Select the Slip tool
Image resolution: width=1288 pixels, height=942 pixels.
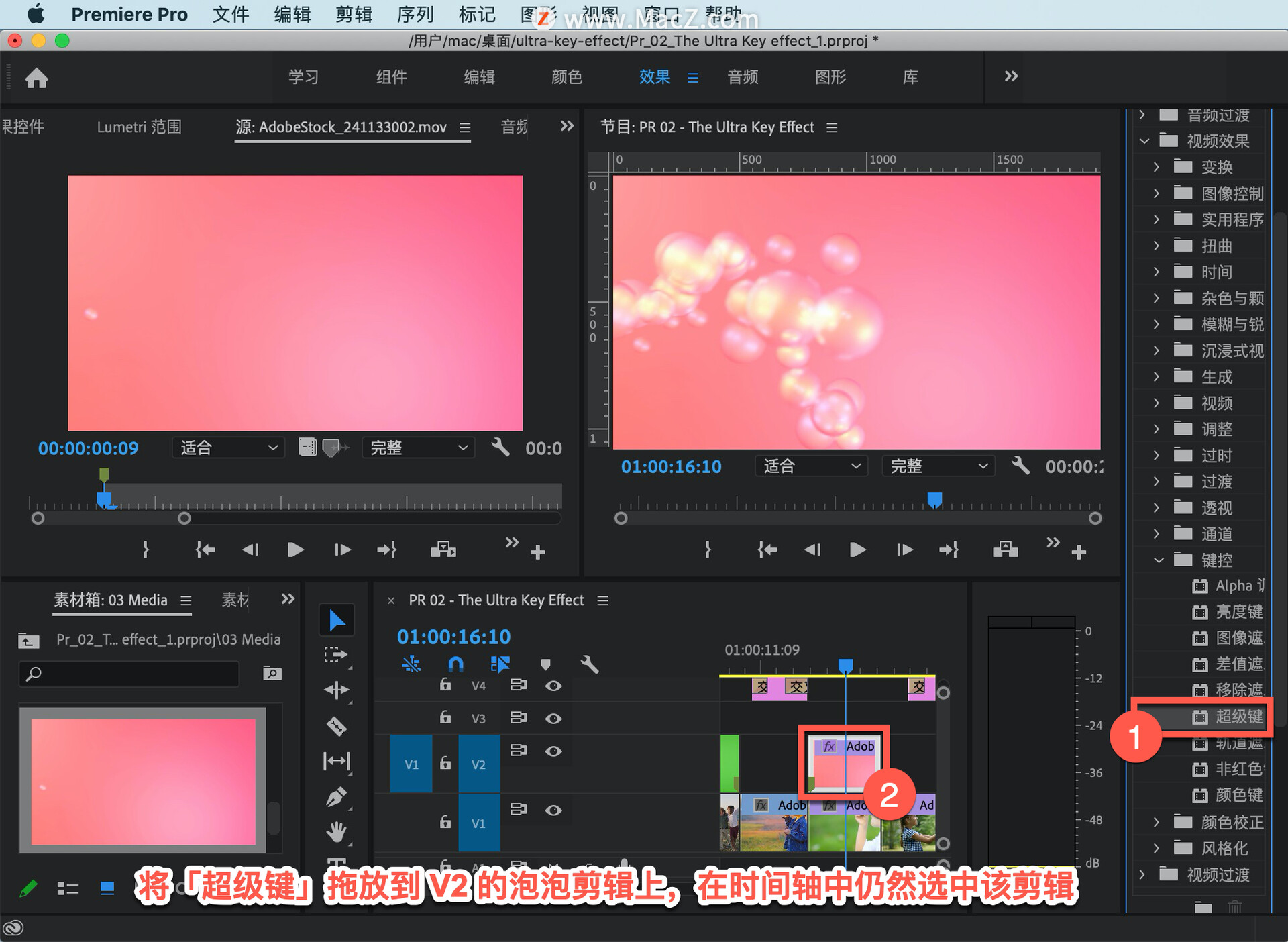(335, 761)
